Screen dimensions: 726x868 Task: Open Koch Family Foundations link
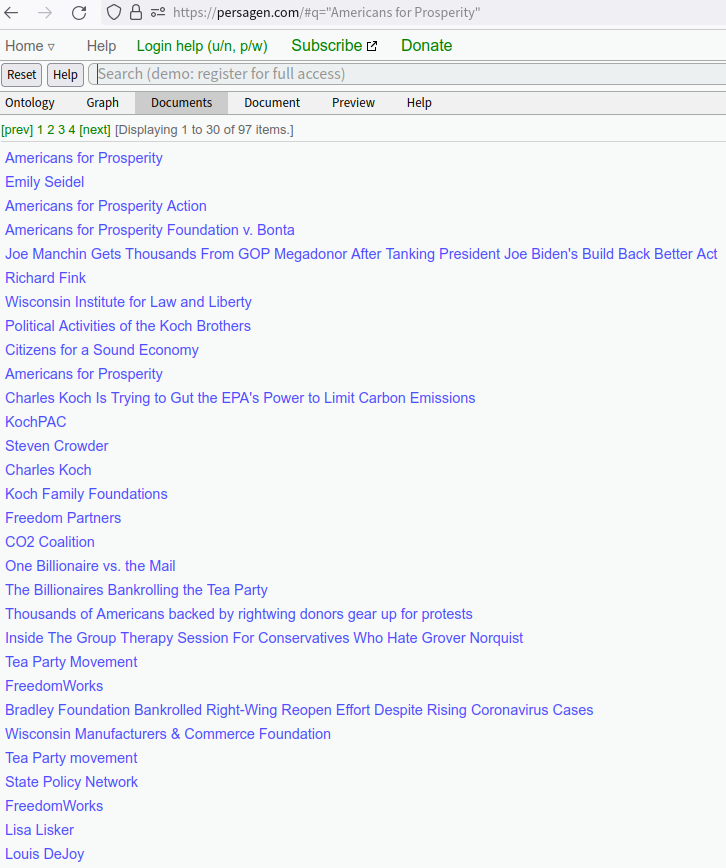tap(86, 494)
